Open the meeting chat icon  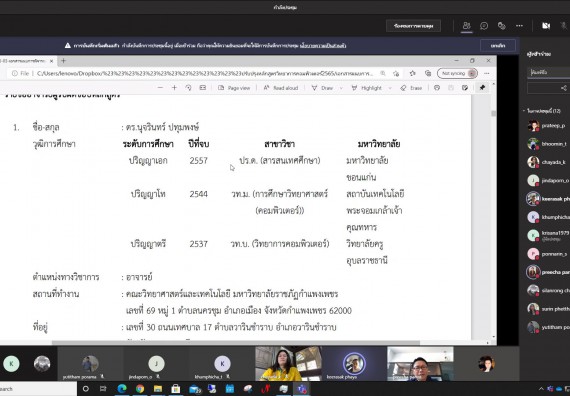tap(484, 26)
